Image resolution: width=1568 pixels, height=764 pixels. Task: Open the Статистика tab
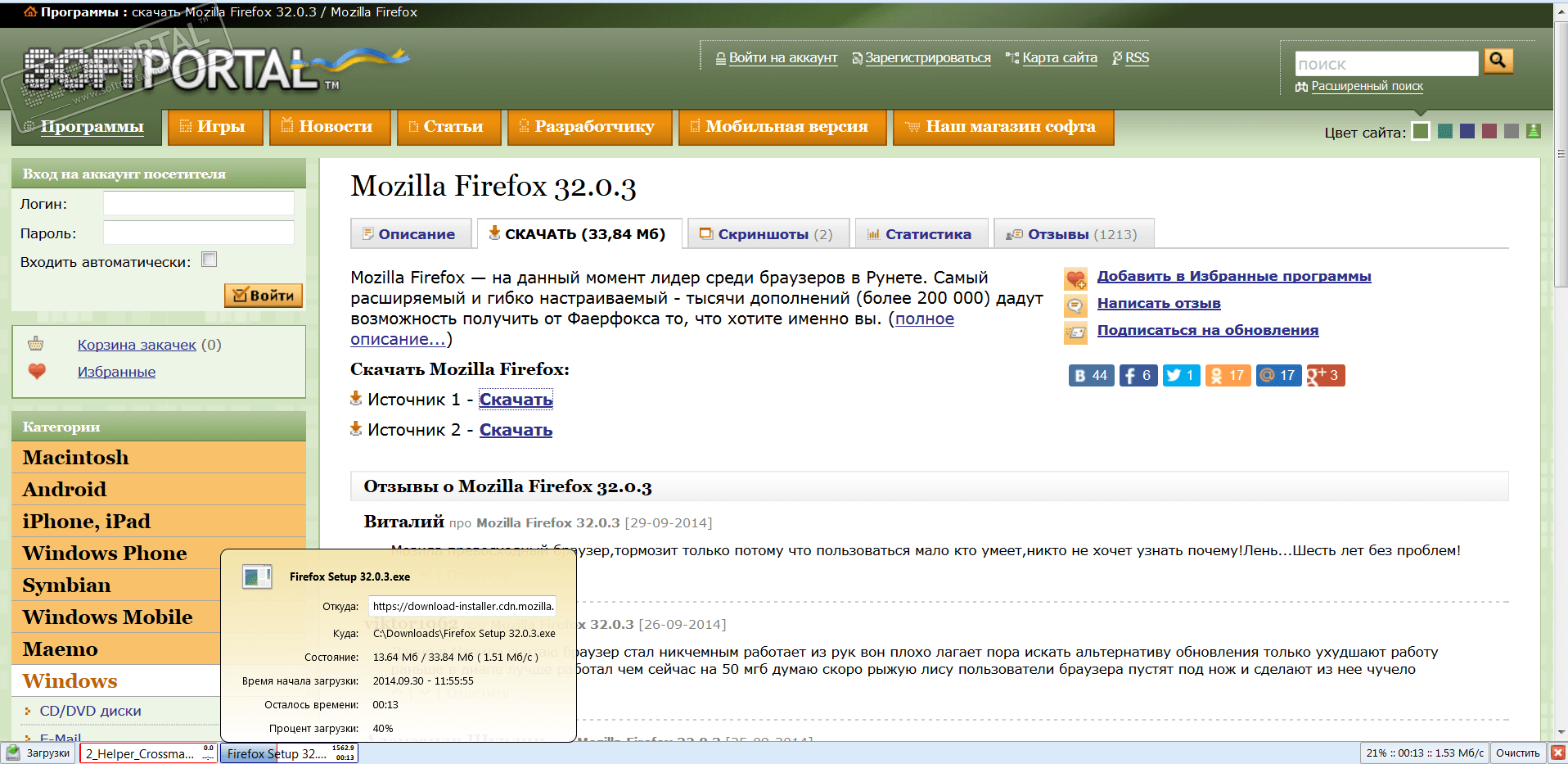coord(921,233)
